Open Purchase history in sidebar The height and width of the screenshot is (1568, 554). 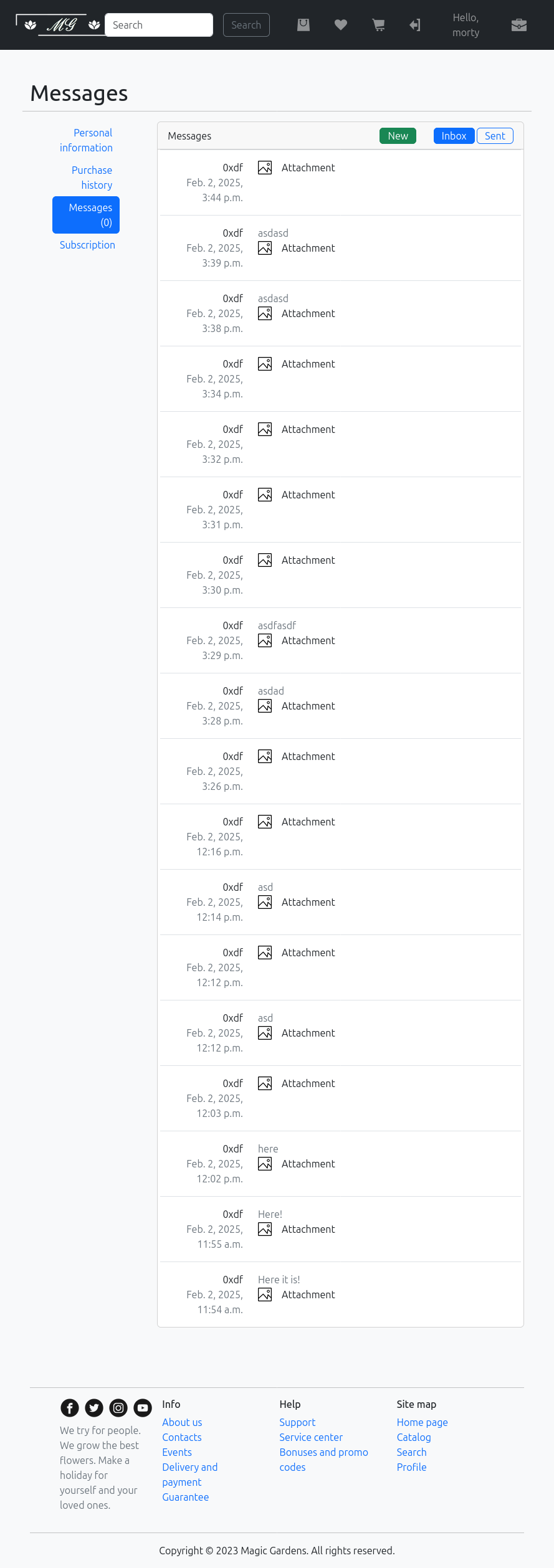click(x=92, y=178)
